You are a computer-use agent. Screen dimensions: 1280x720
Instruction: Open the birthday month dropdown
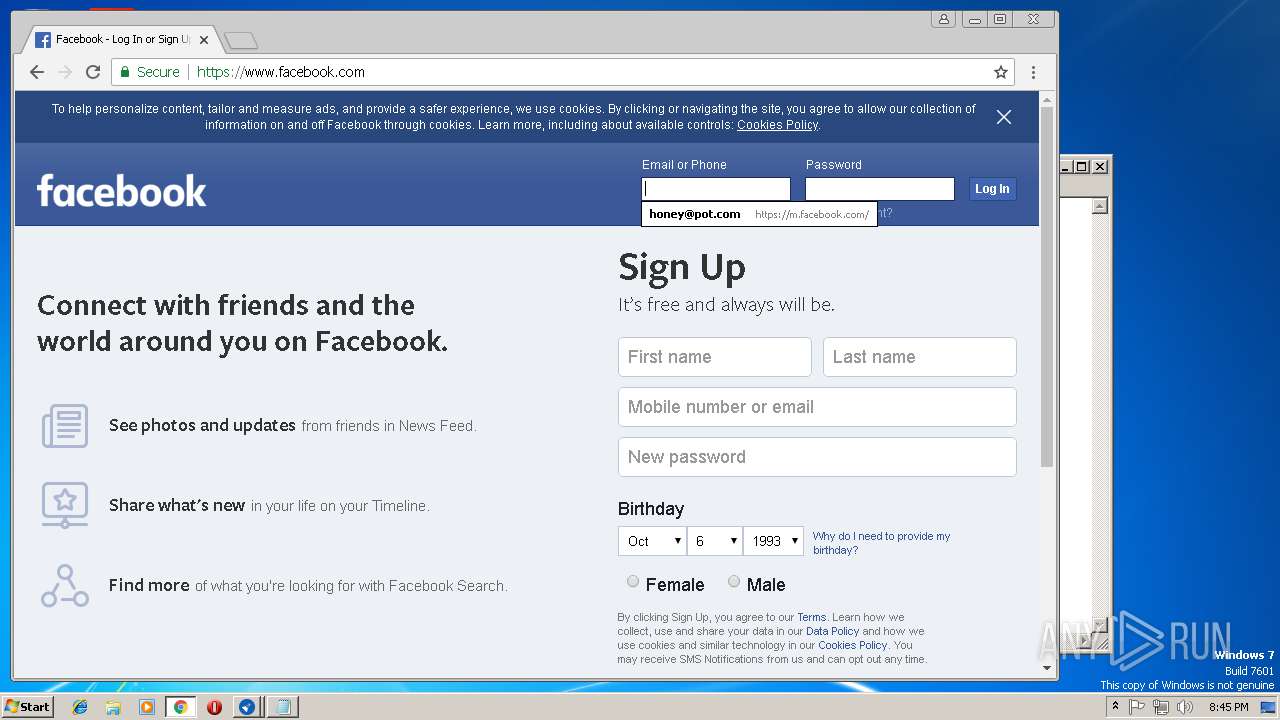pyautogui.click(x=651, y=541)
